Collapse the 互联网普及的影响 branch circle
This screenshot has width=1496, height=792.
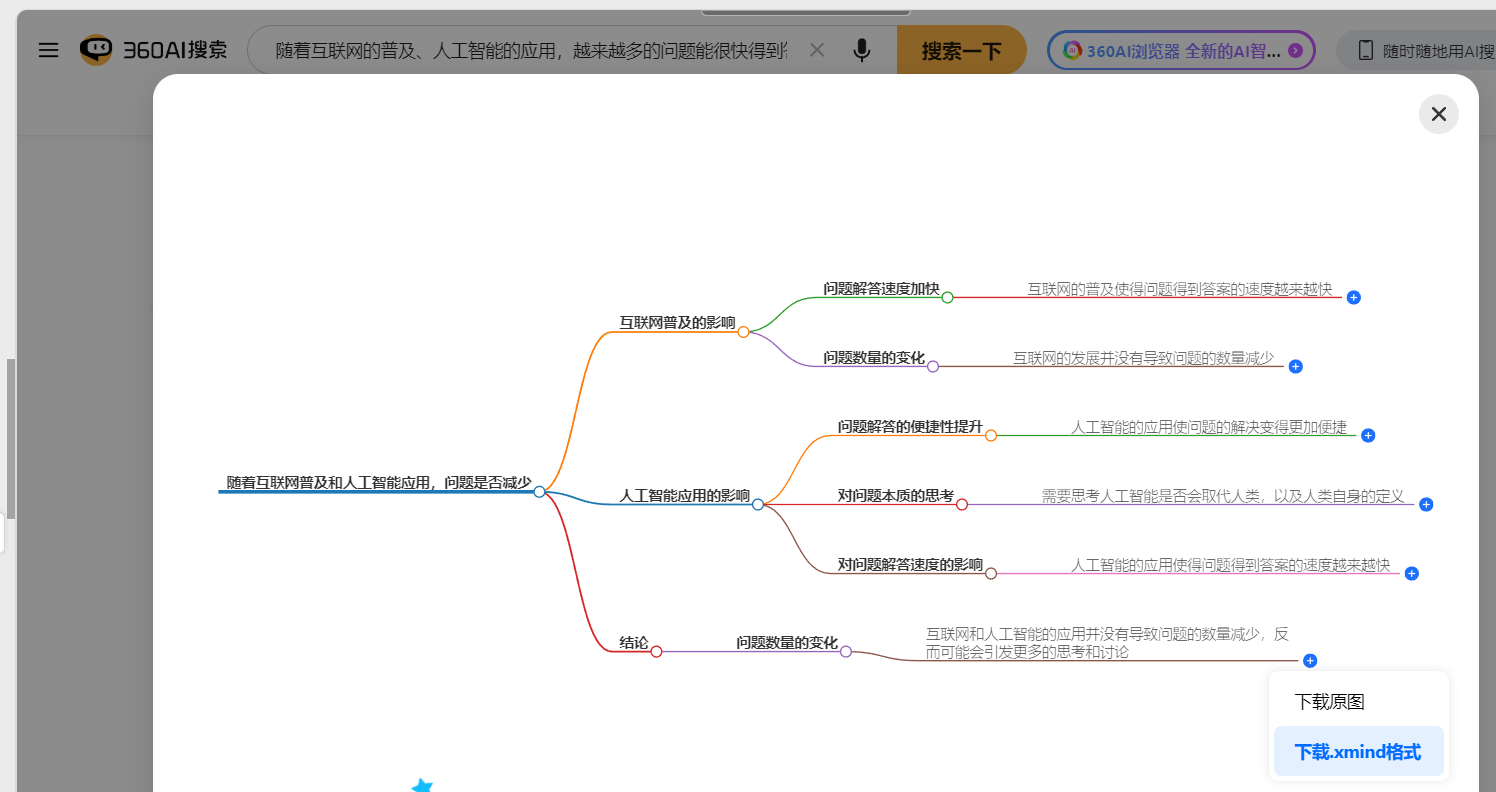[743, 332]
